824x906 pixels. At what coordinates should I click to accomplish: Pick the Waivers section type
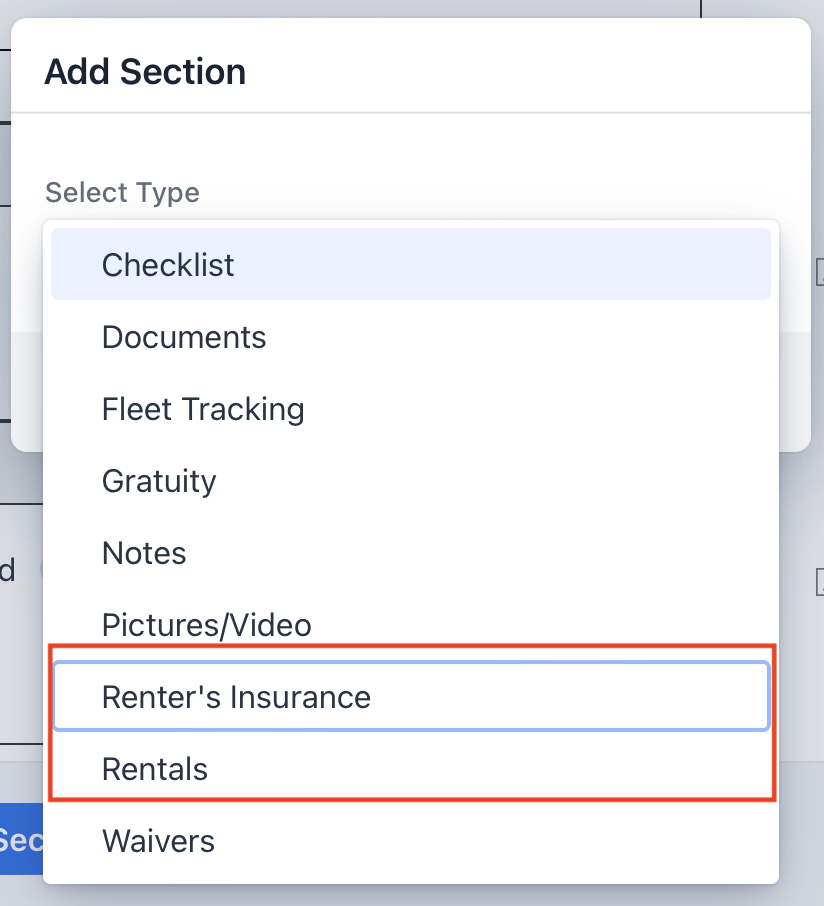[x=411, y=841]
